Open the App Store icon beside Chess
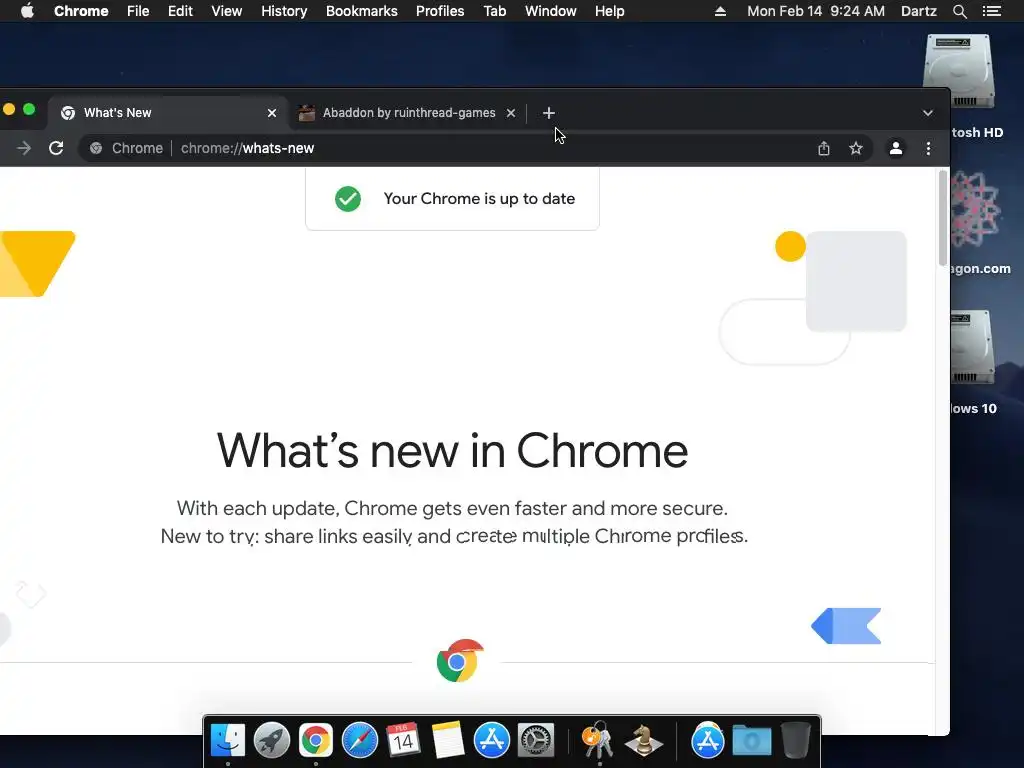The height and width of the screenshot is (768, 1024). pos(707,740)
